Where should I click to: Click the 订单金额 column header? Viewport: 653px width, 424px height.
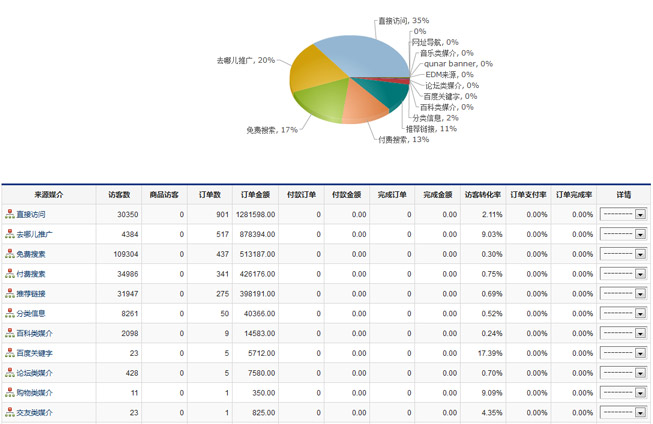tap(255, 195)
